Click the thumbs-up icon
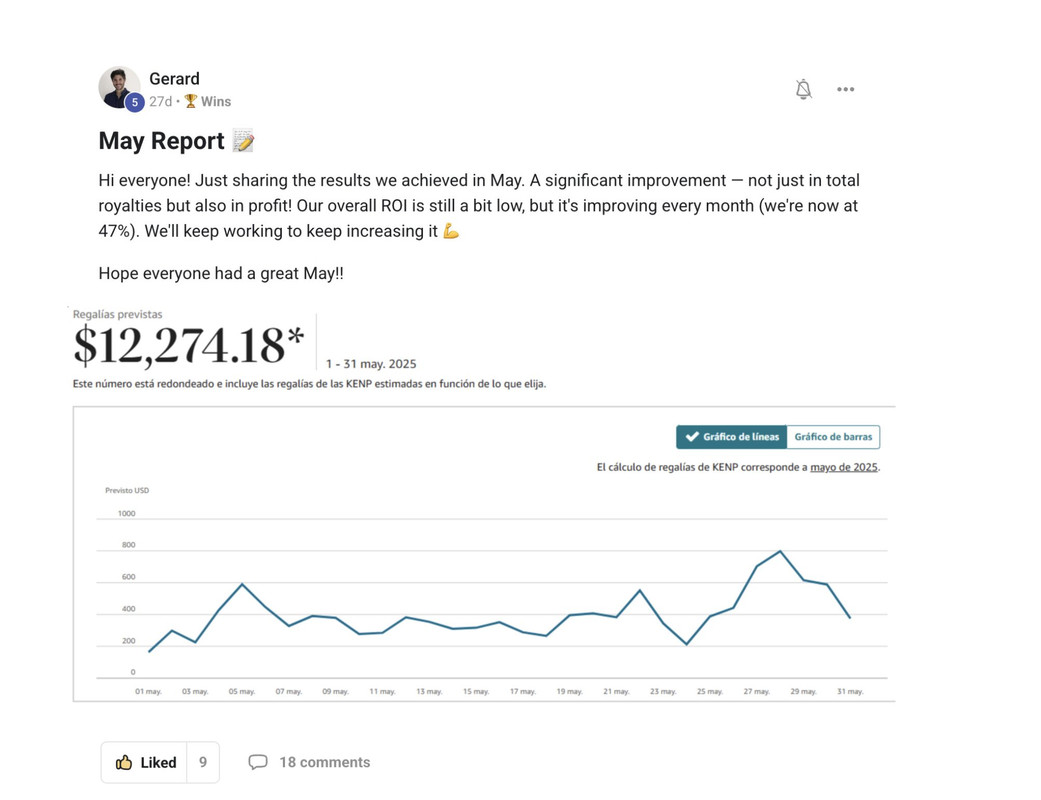1041x800 pixels. pos(123,762)
